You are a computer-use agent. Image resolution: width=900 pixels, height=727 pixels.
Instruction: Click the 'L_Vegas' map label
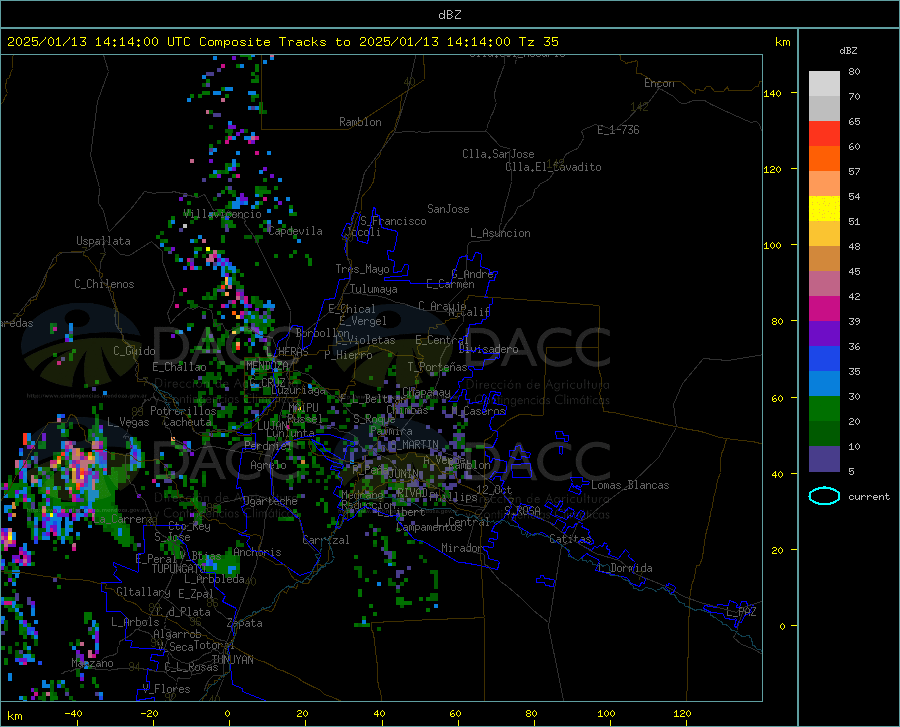pyautogui.click(x=128, y=422)
